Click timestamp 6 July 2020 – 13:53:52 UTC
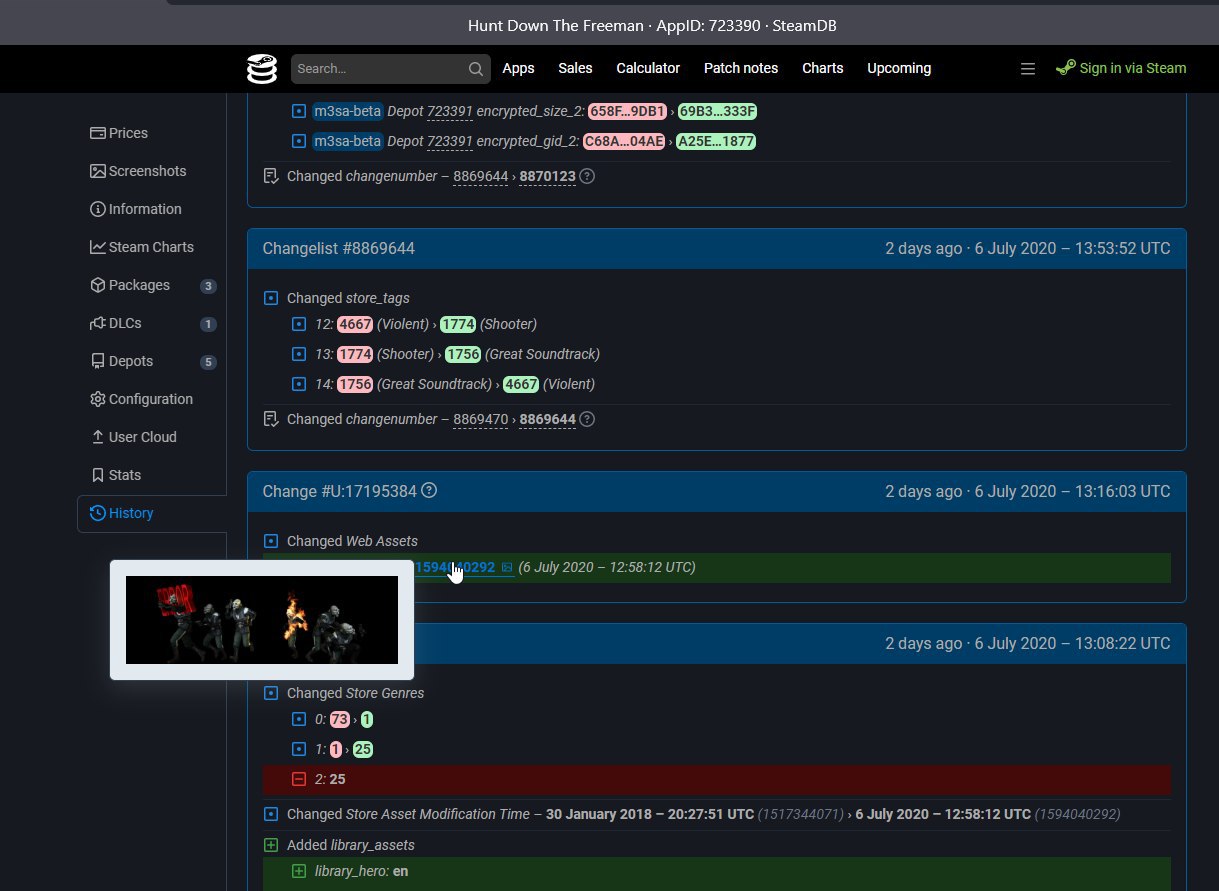The image size is (1219, 891). [x=1072, y=248]
